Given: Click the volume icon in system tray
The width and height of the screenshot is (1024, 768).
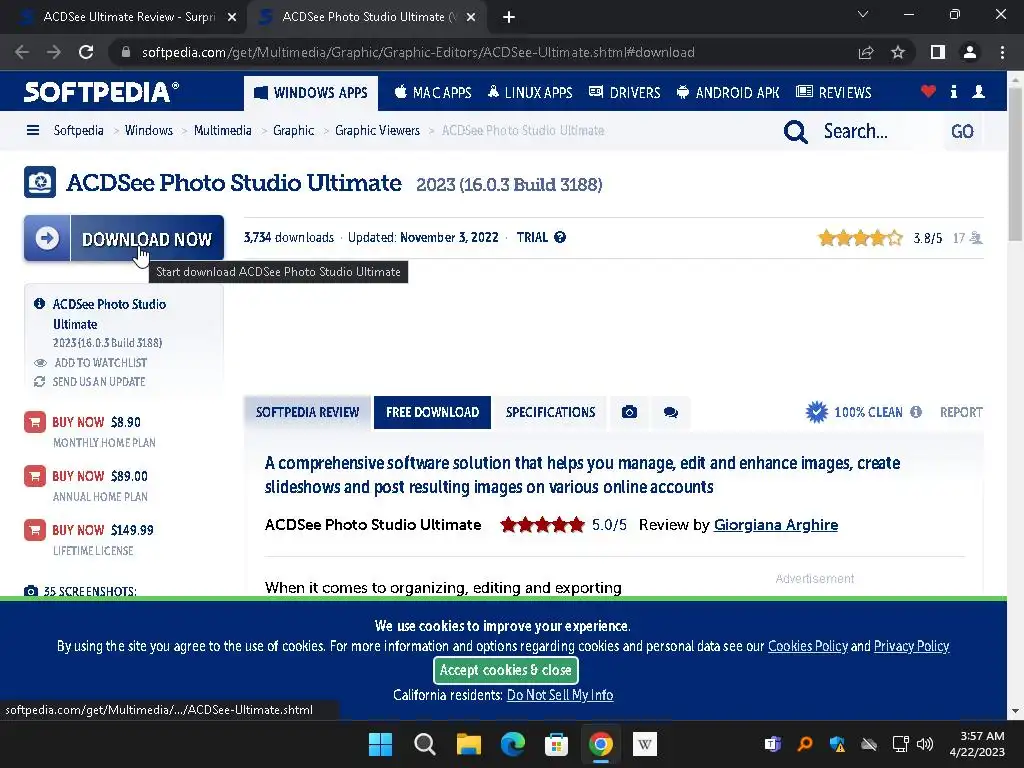Looking at the screenshot, I should click(x=925, y=744).
